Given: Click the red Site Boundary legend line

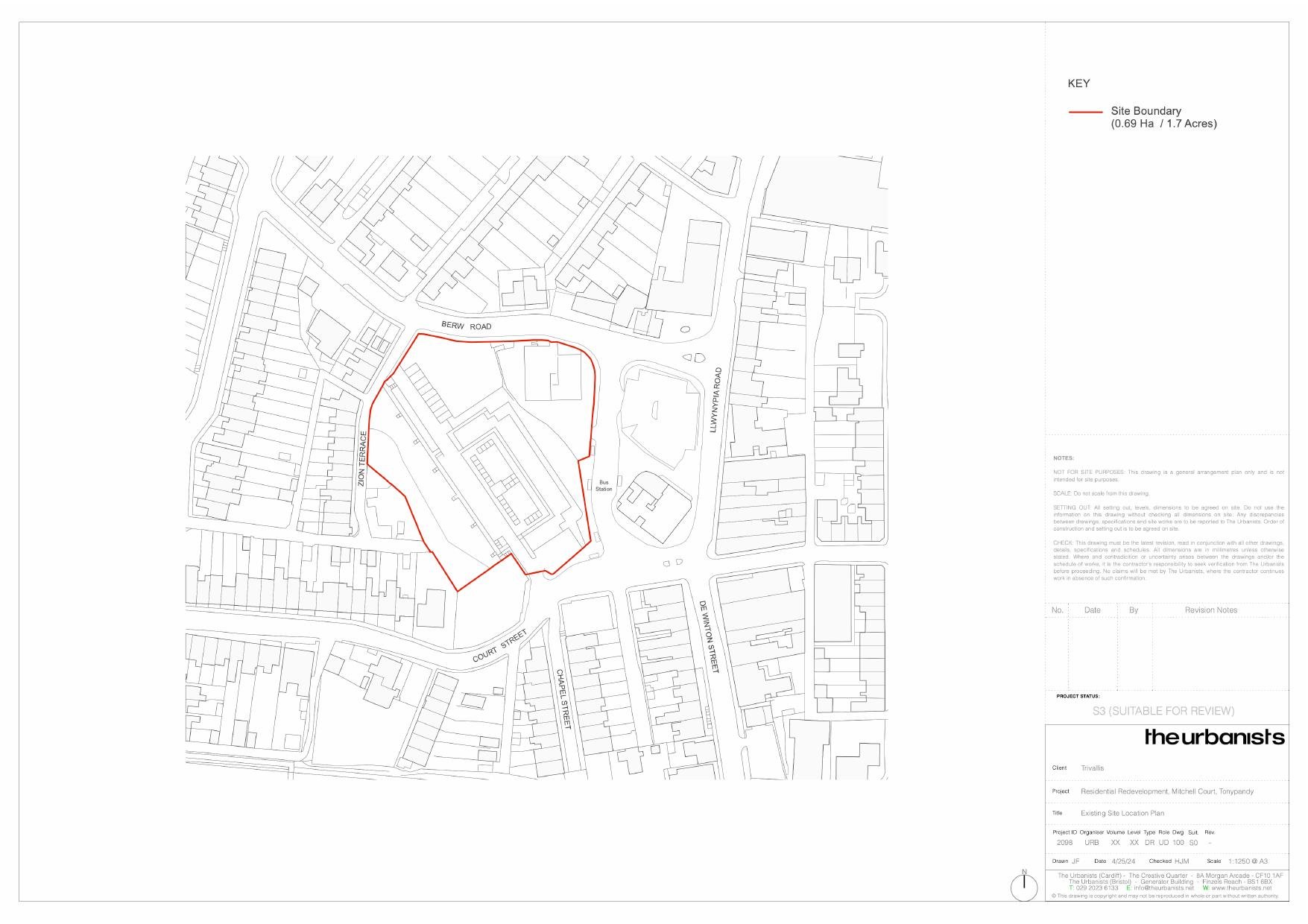Looking at the screenshot, I should point(1085,112).
